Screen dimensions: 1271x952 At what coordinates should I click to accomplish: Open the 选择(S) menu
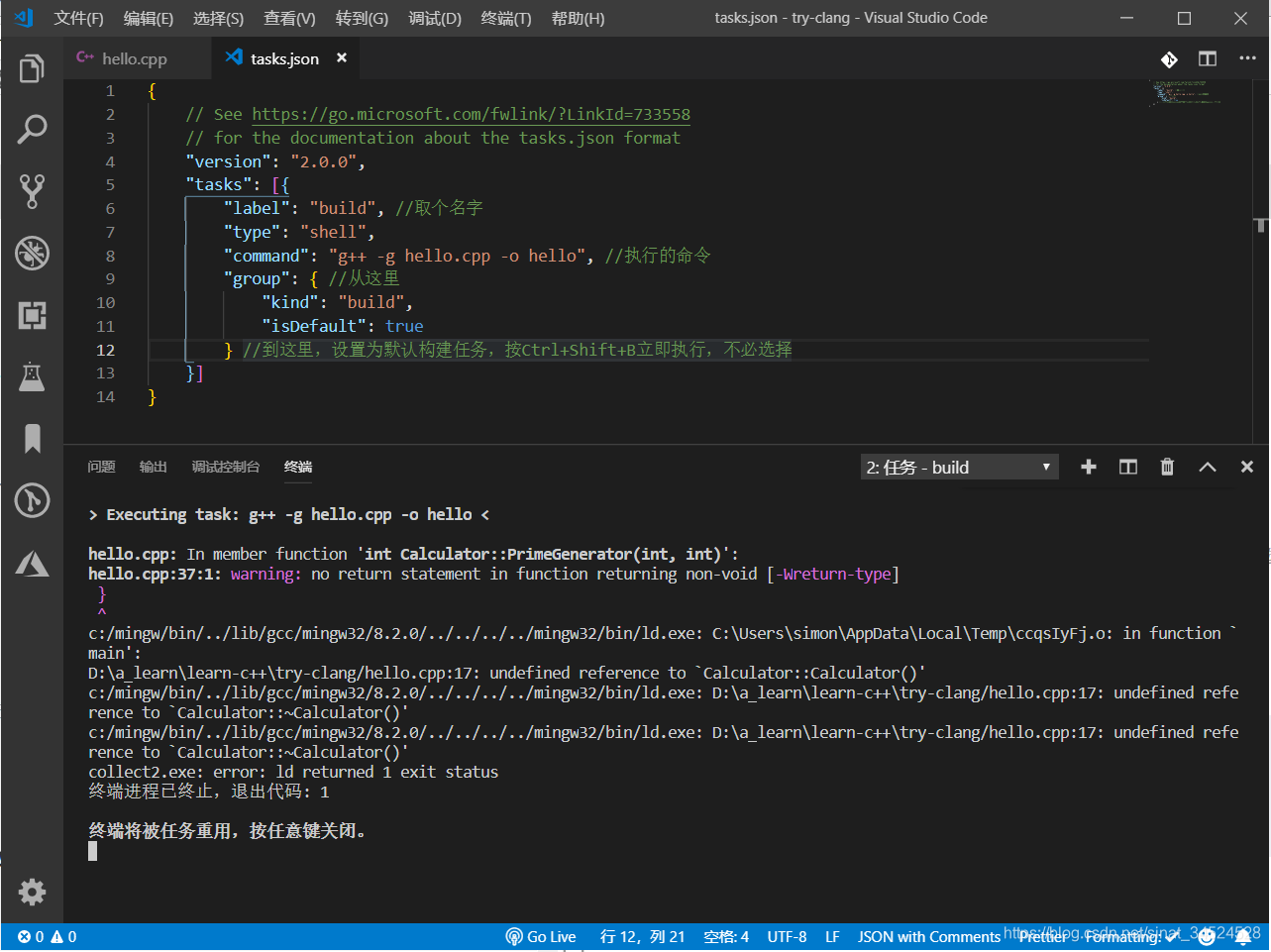click(x=218, y=18)
